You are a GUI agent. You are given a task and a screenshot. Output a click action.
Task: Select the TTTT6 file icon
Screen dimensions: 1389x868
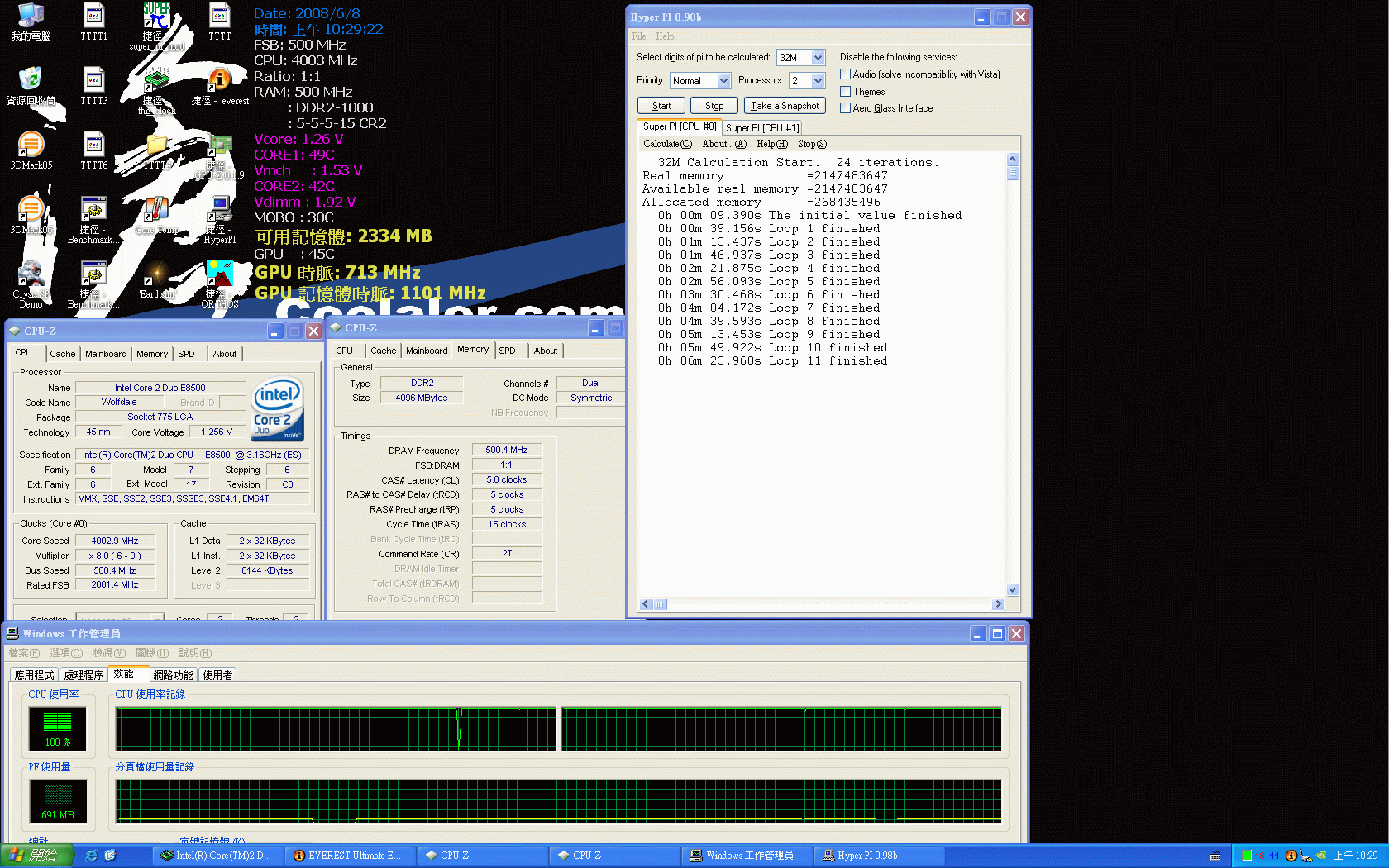click(93, 150)
